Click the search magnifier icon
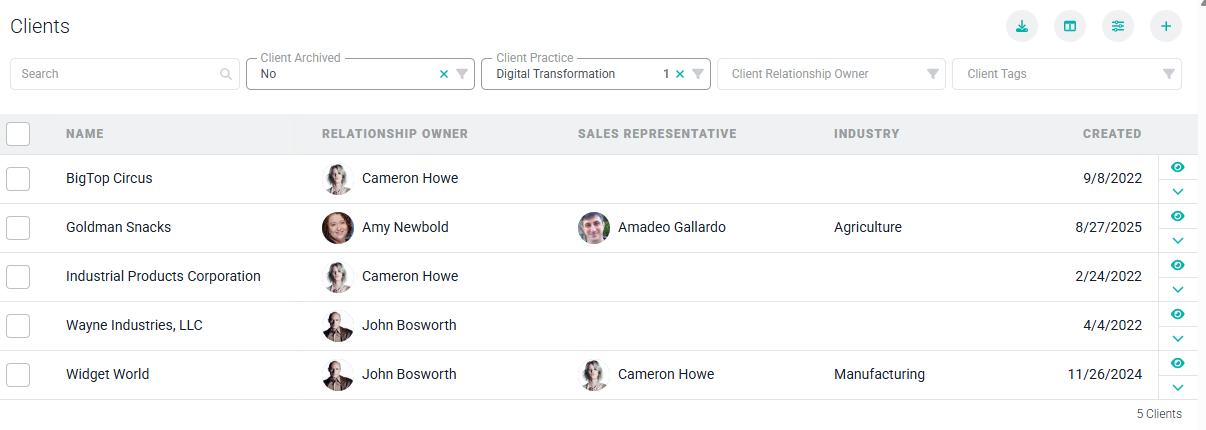The image size is (1206, 430). (x=227, y=74)
